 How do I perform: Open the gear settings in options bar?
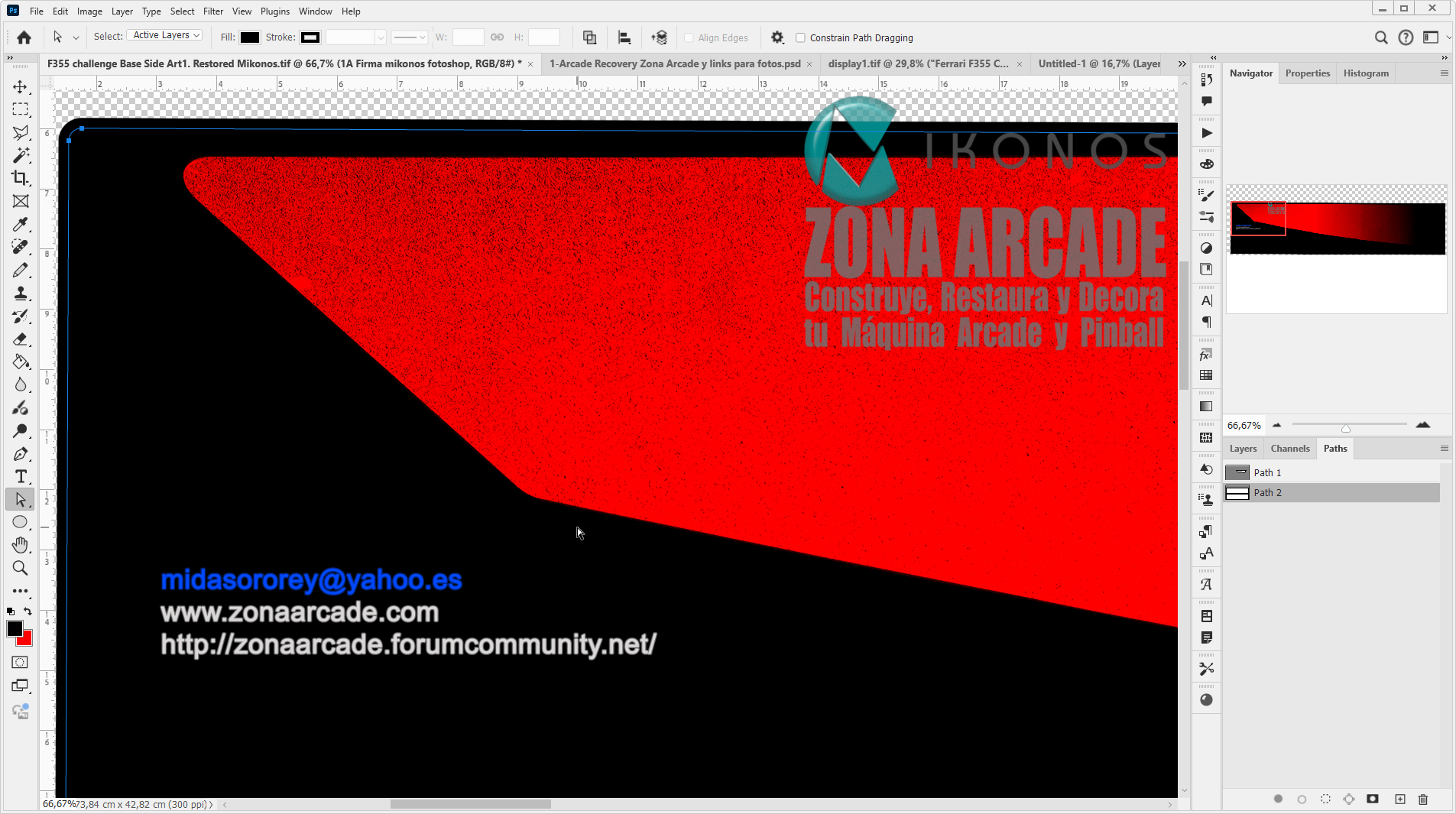coord(777,37)
